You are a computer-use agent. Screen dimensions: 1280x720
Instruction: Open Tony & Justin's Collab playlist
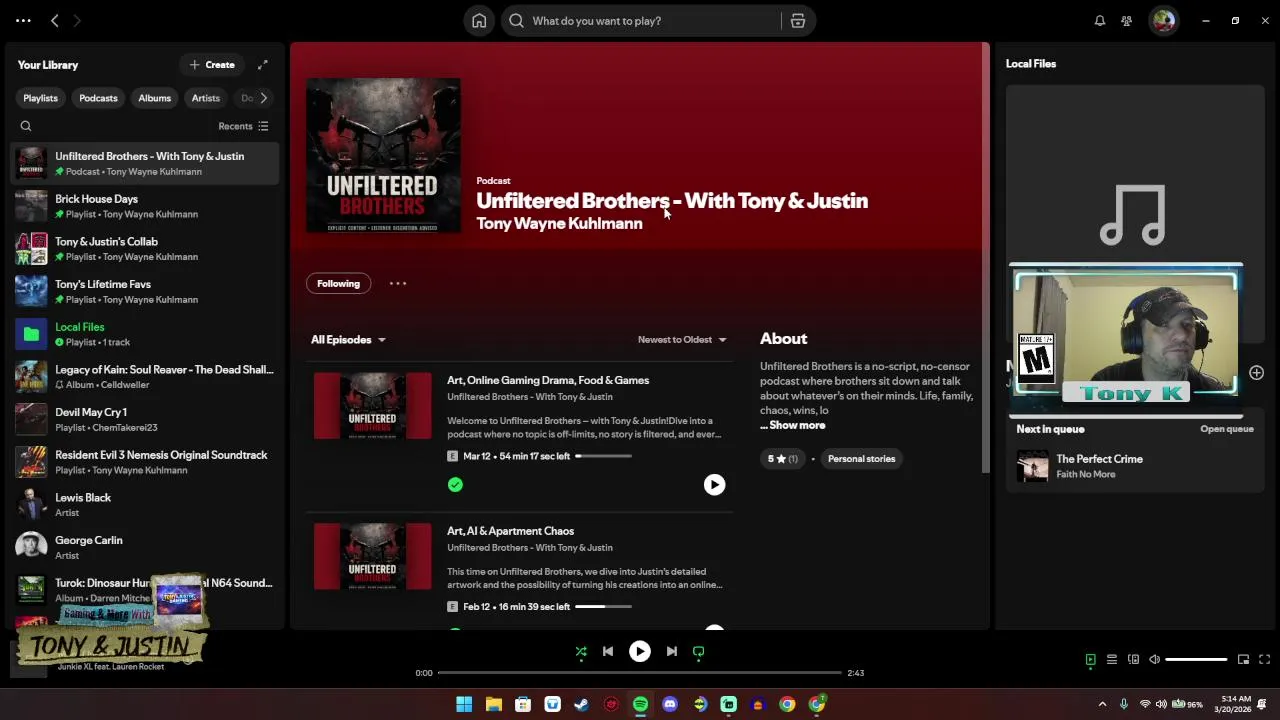pos(145,249)
